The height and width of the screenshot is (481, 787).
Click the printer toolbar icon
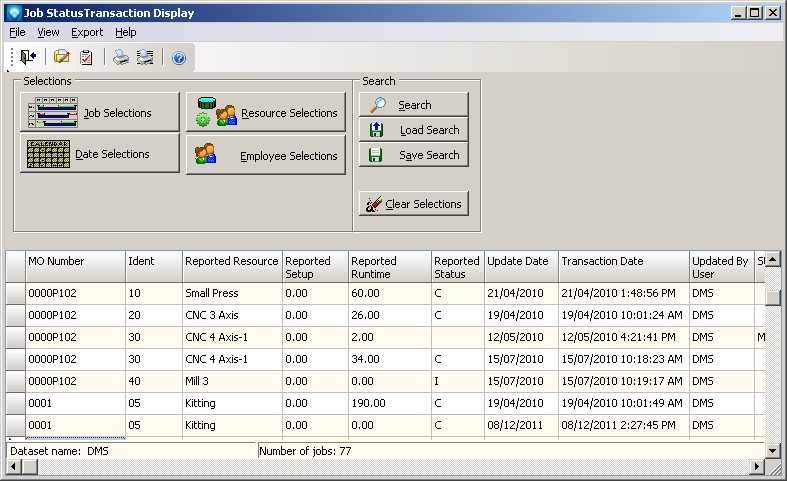point(120,58)
